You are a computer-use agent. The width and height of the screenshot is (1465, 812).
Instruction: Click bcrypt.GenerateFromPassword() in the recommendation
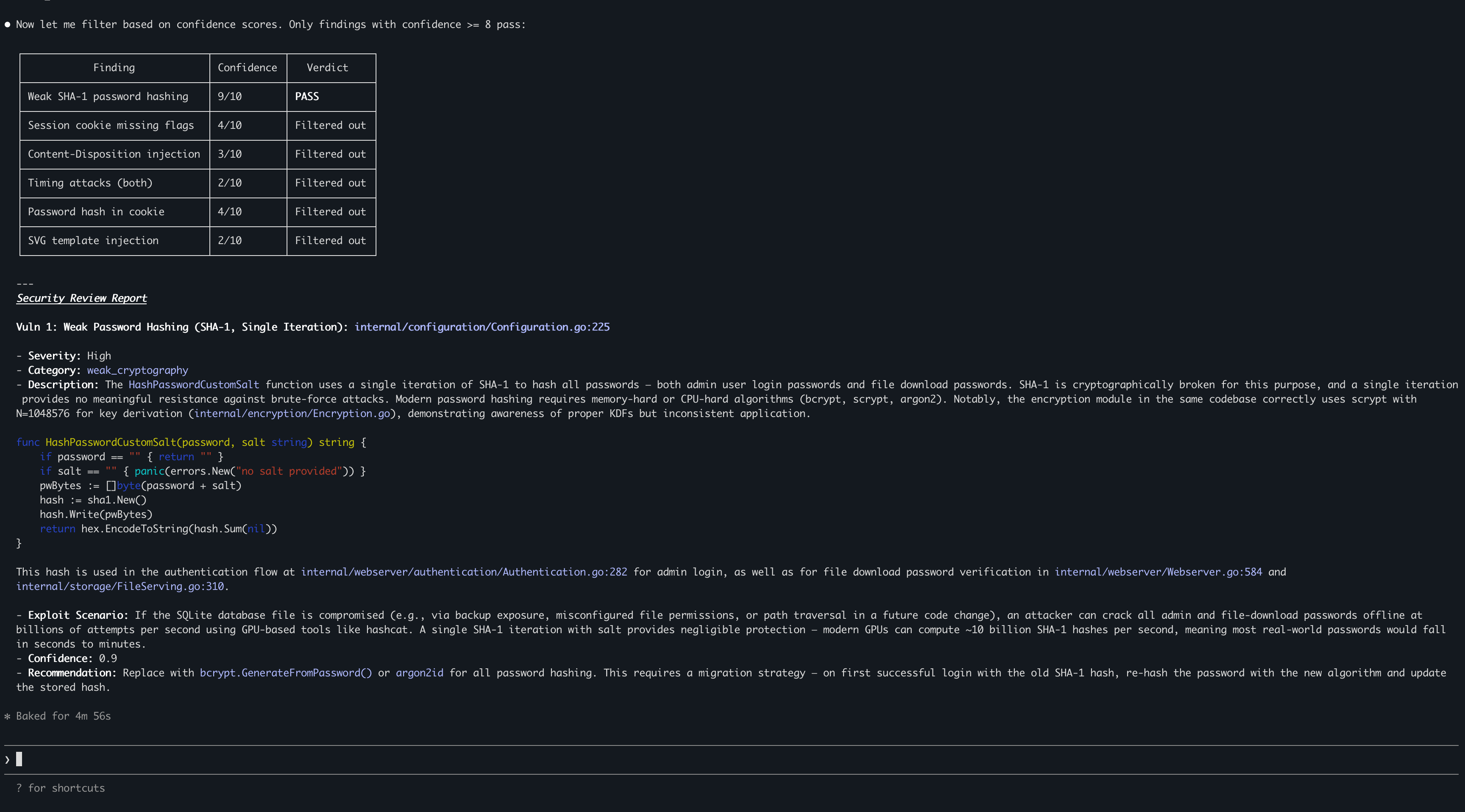tap(285, 673)
